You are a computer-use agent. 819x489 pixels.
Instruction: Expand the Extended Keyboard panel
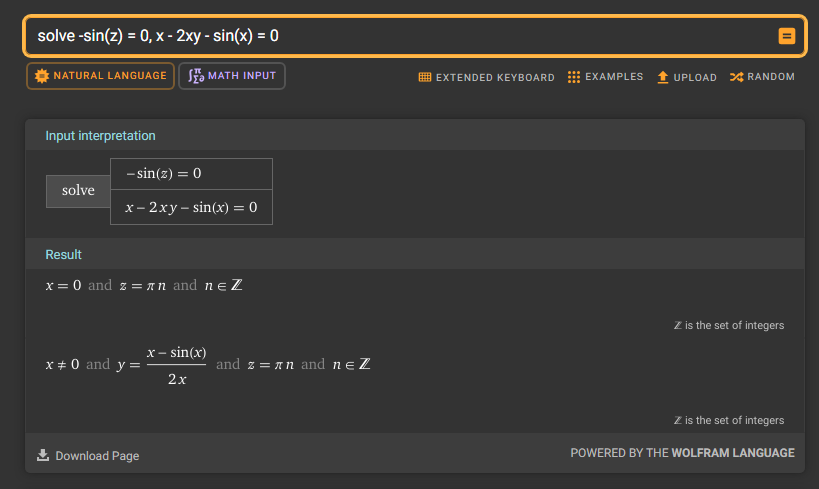click(x=494, y=77)
